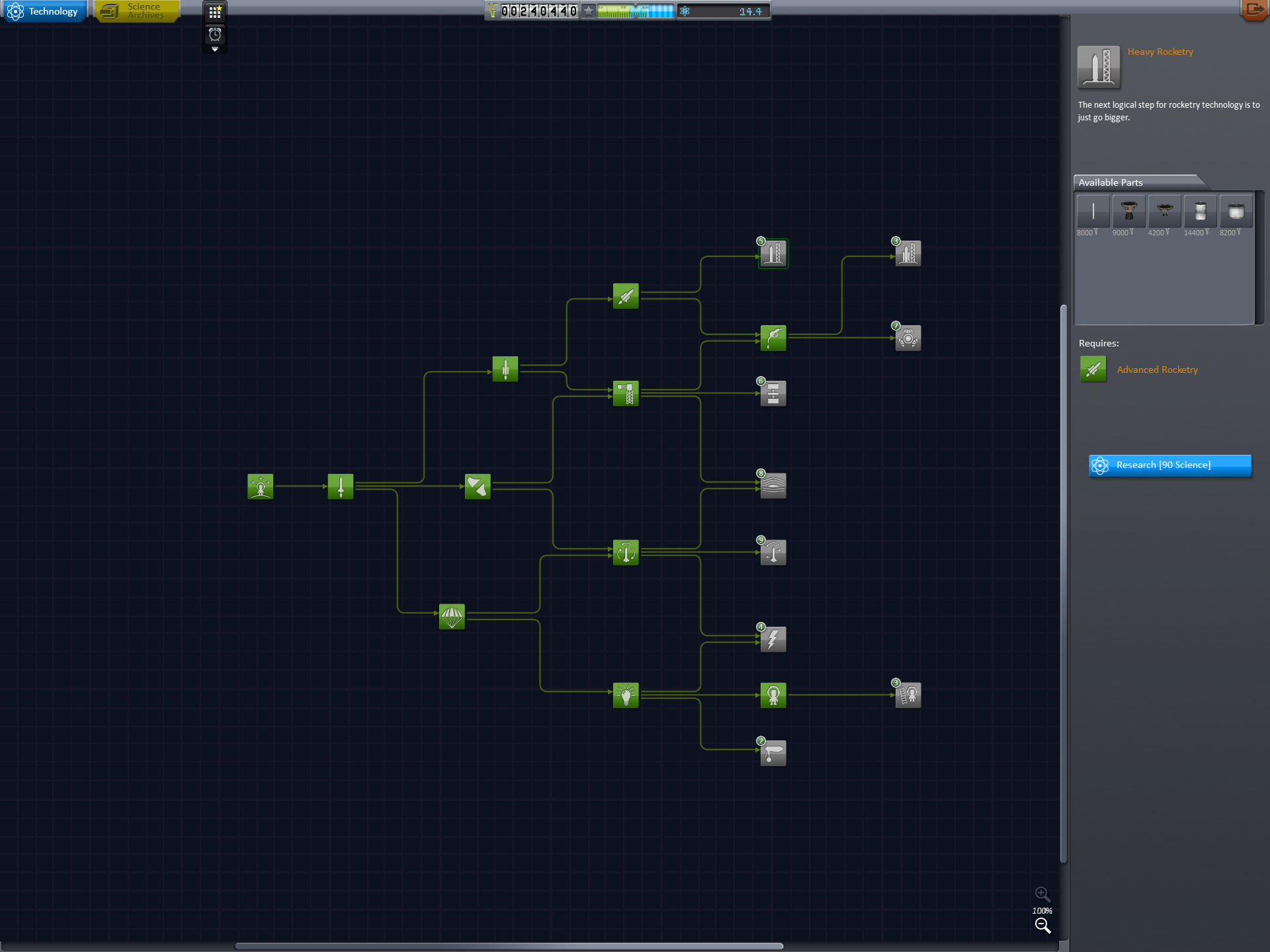The image size is (1270, 952).
Task: Select the grey stacked-blocks node with badge 6
Action: click(x=773, y=393)
